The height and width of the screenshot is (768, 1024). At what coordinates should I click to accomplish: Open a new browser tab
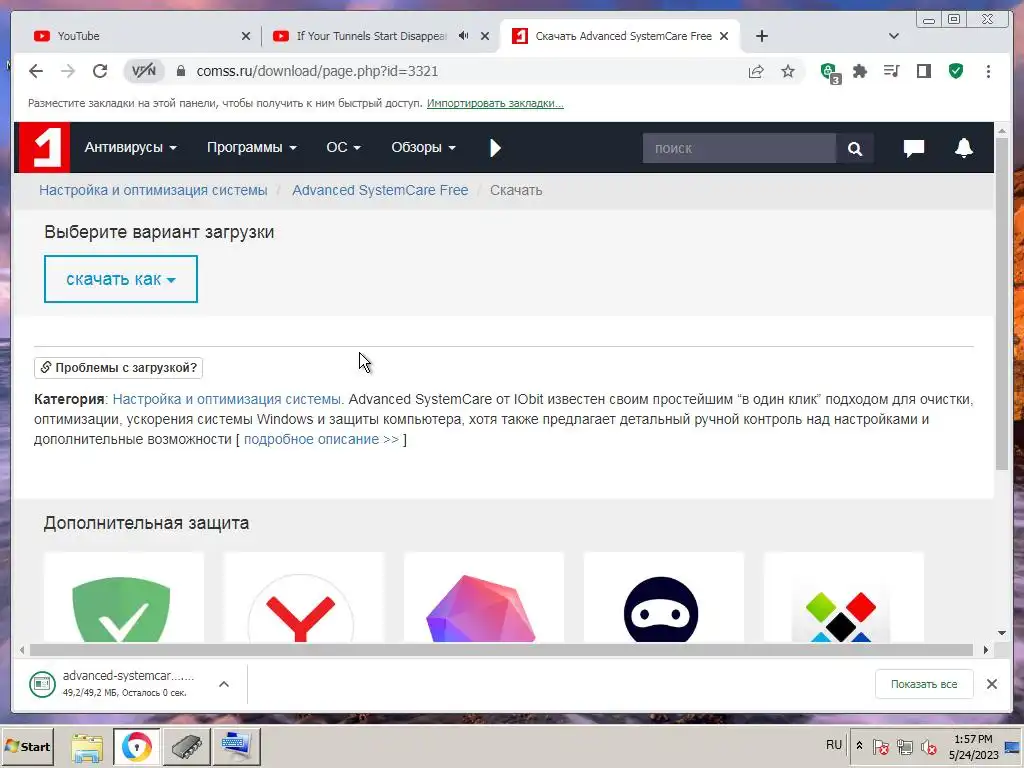click(x=761, y=36)
